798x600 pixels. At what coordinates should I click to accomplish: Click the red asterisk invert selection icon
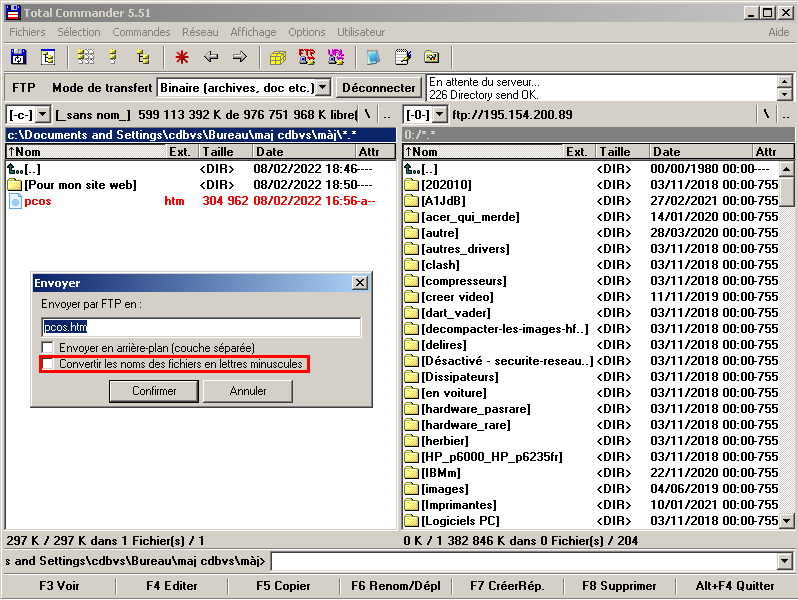[182, 57]
